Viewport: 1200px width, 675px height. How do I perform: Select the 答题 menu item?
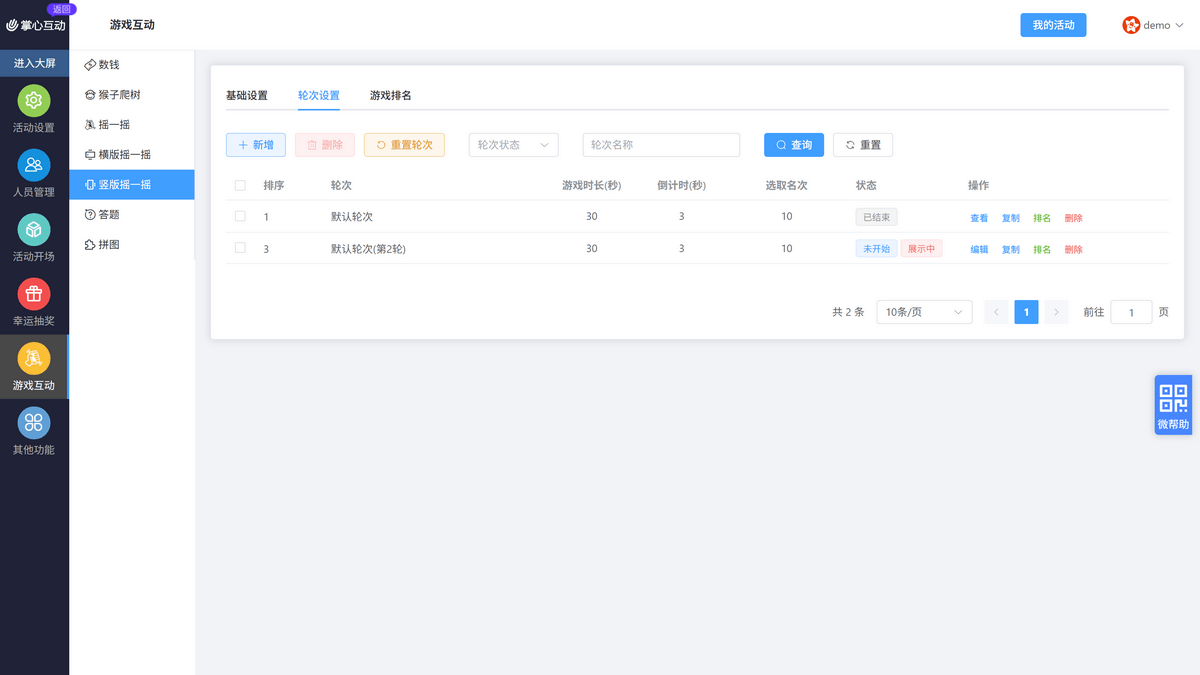tap(132, 214)
